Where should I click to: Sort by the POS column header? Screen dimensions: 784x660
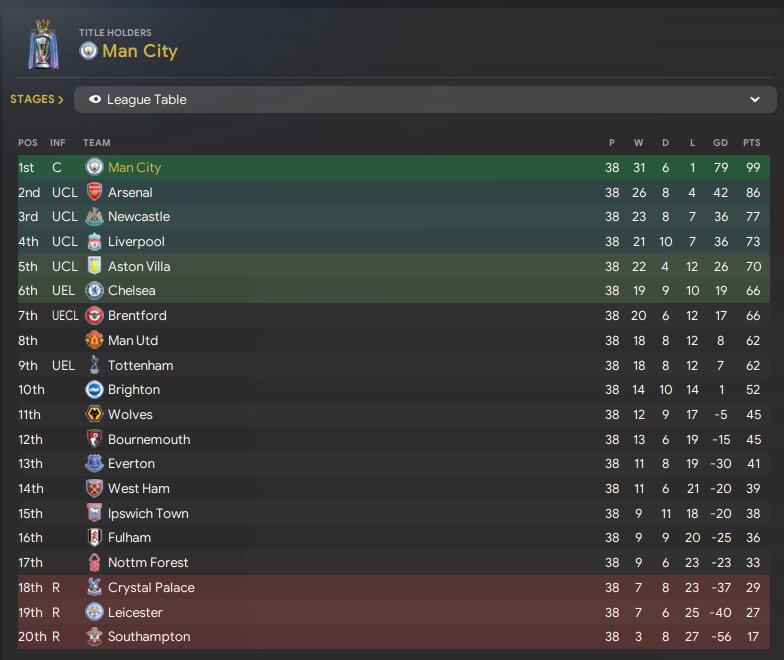[x=27, y=143]
